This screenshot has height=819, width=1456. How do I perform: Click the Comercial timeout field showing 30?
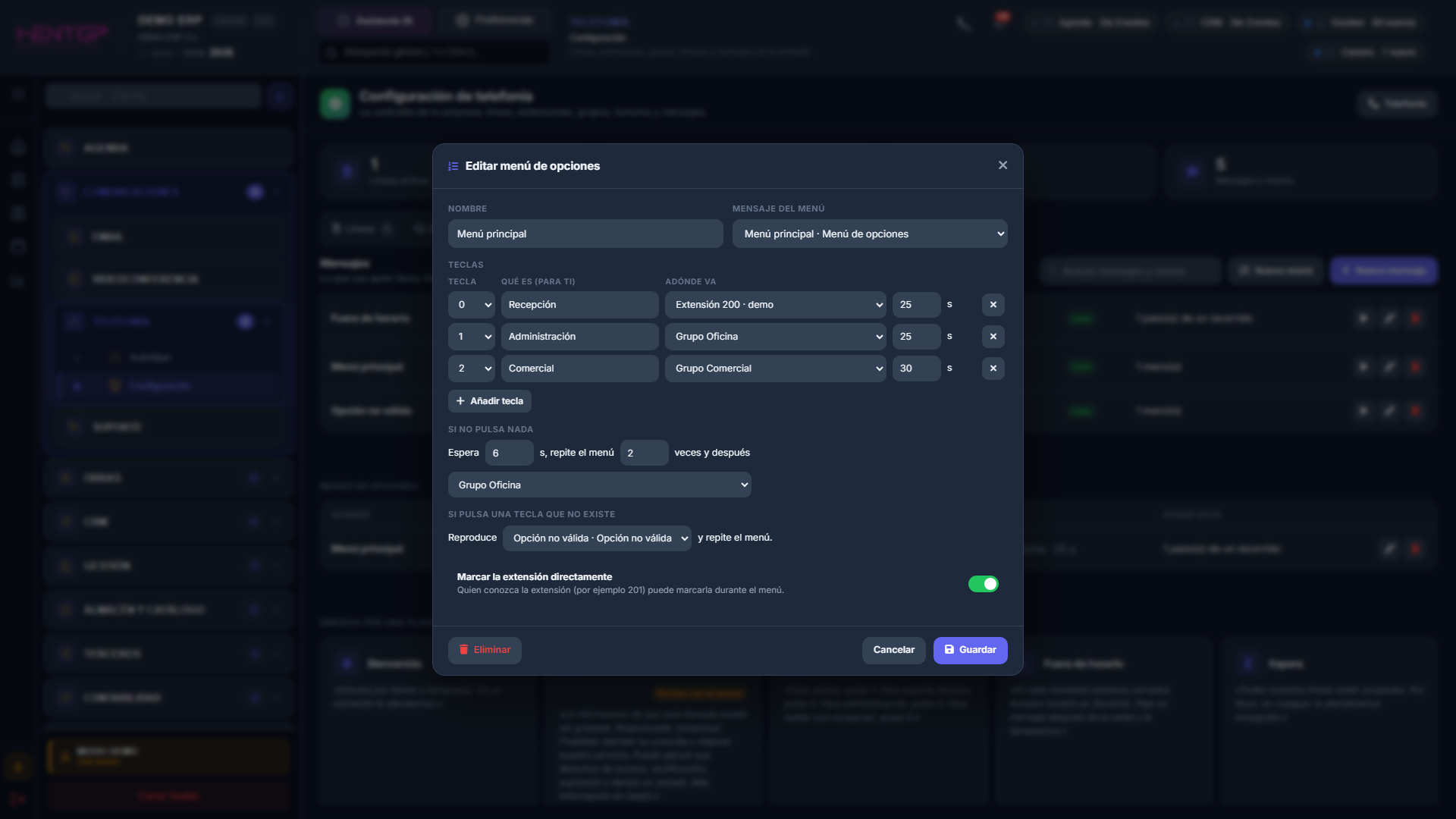tap(916, 369)
